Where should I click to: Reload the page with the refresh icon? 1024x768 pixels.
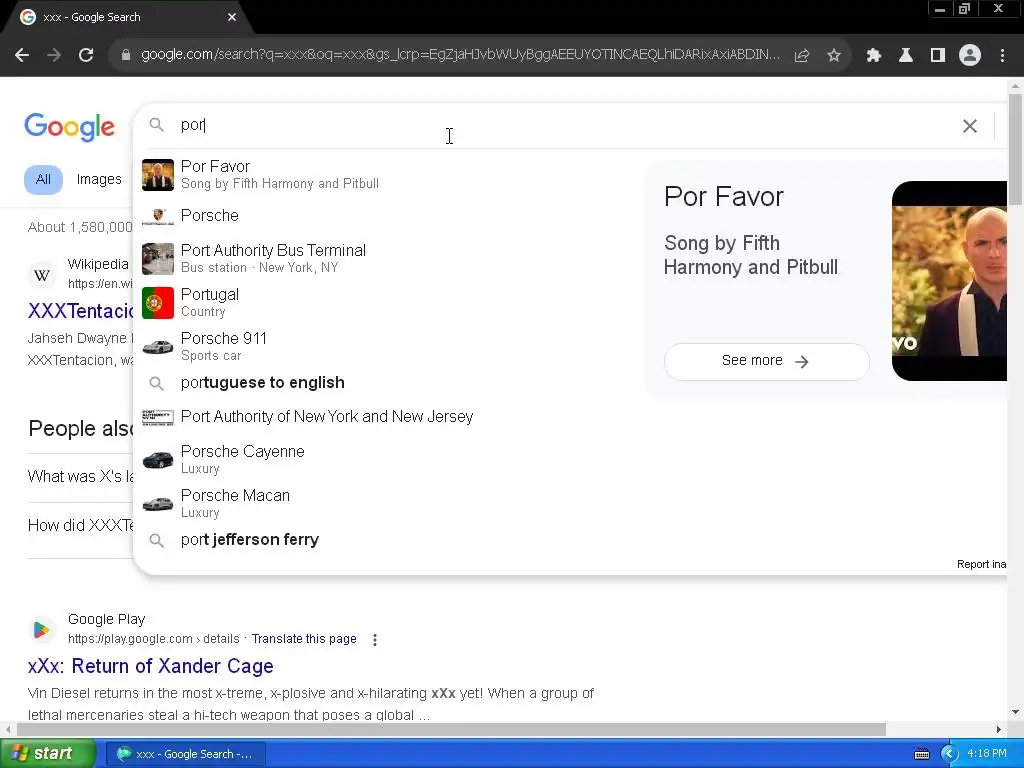(86, 56)
